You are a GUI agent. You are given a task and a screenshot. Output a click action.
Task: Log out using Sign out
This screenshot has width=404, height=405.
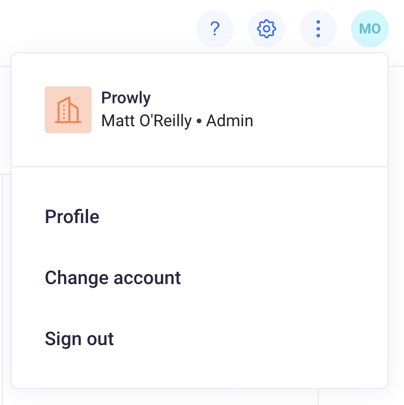click(x=79, y=339)
